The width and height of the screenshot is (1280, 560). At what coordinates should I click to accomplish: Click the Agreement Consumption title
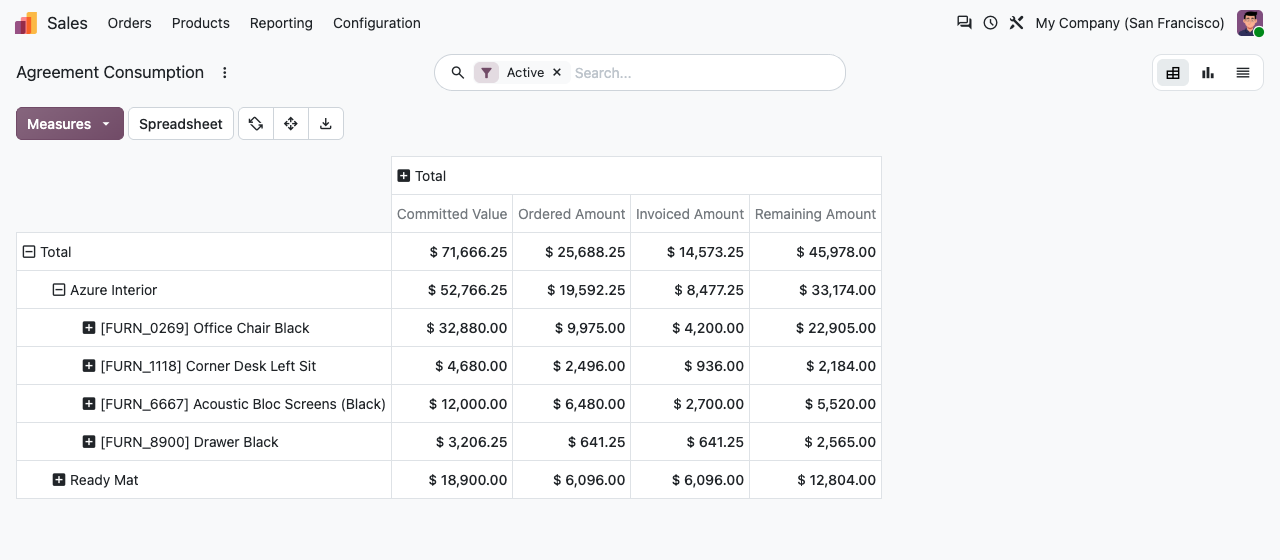click(110, 72)
